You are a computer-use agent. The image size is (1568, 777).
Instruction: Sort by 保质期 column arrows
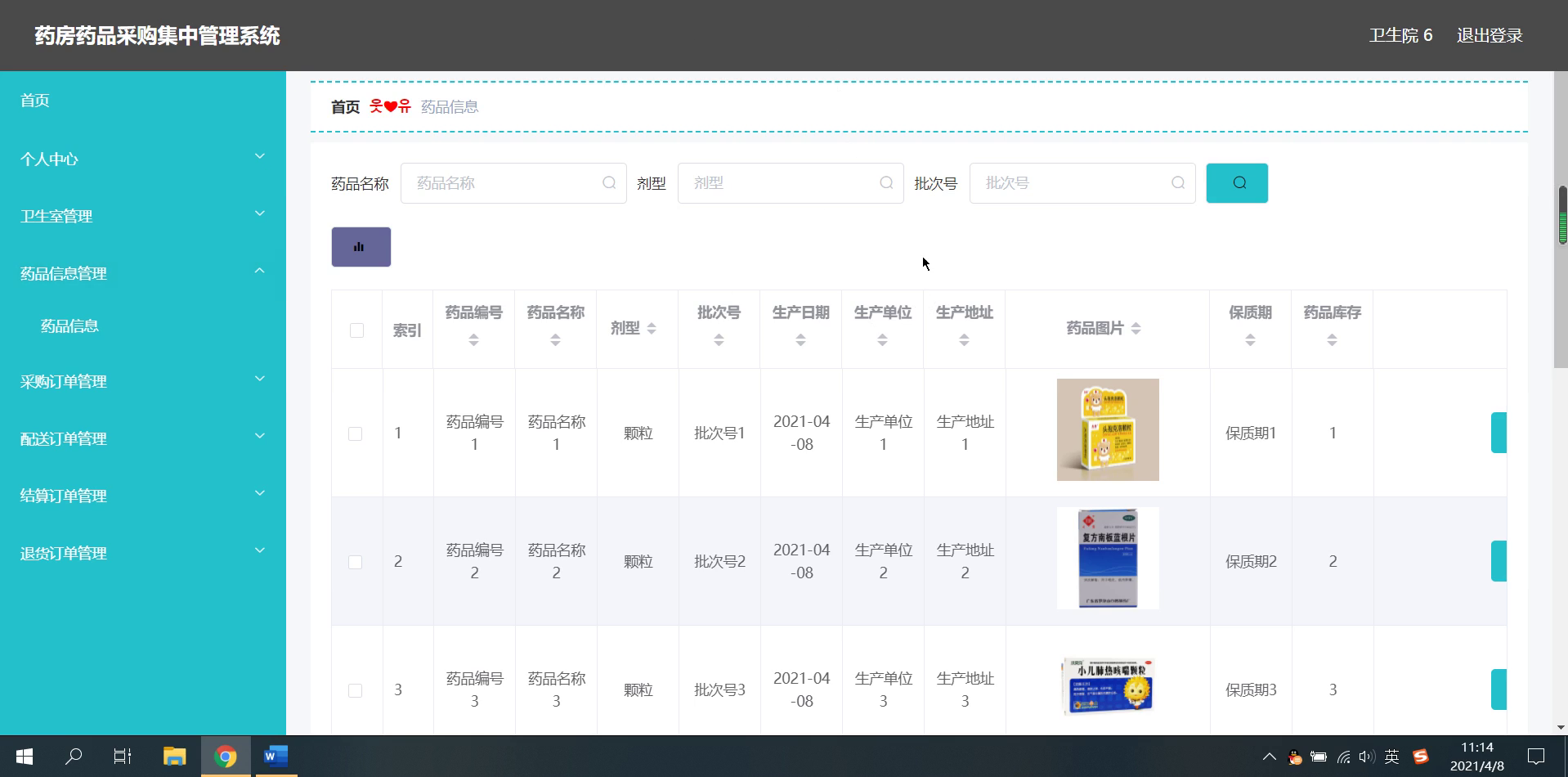[x=1250, y=340]
